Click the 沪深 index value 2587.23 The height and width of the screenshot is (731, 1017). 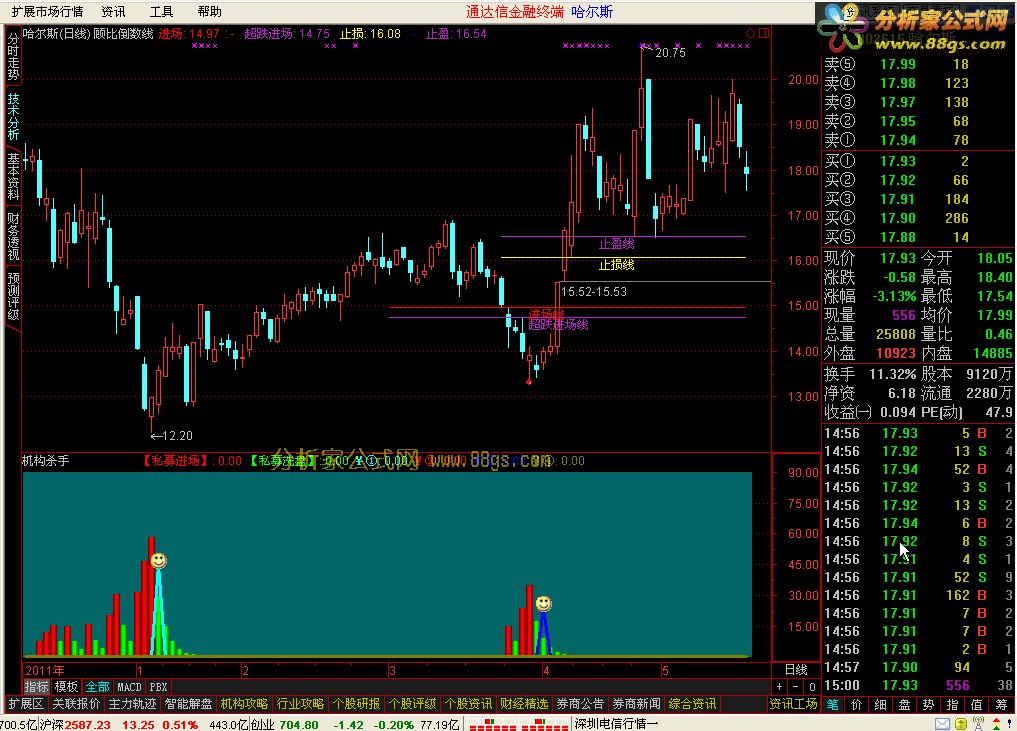88,725
